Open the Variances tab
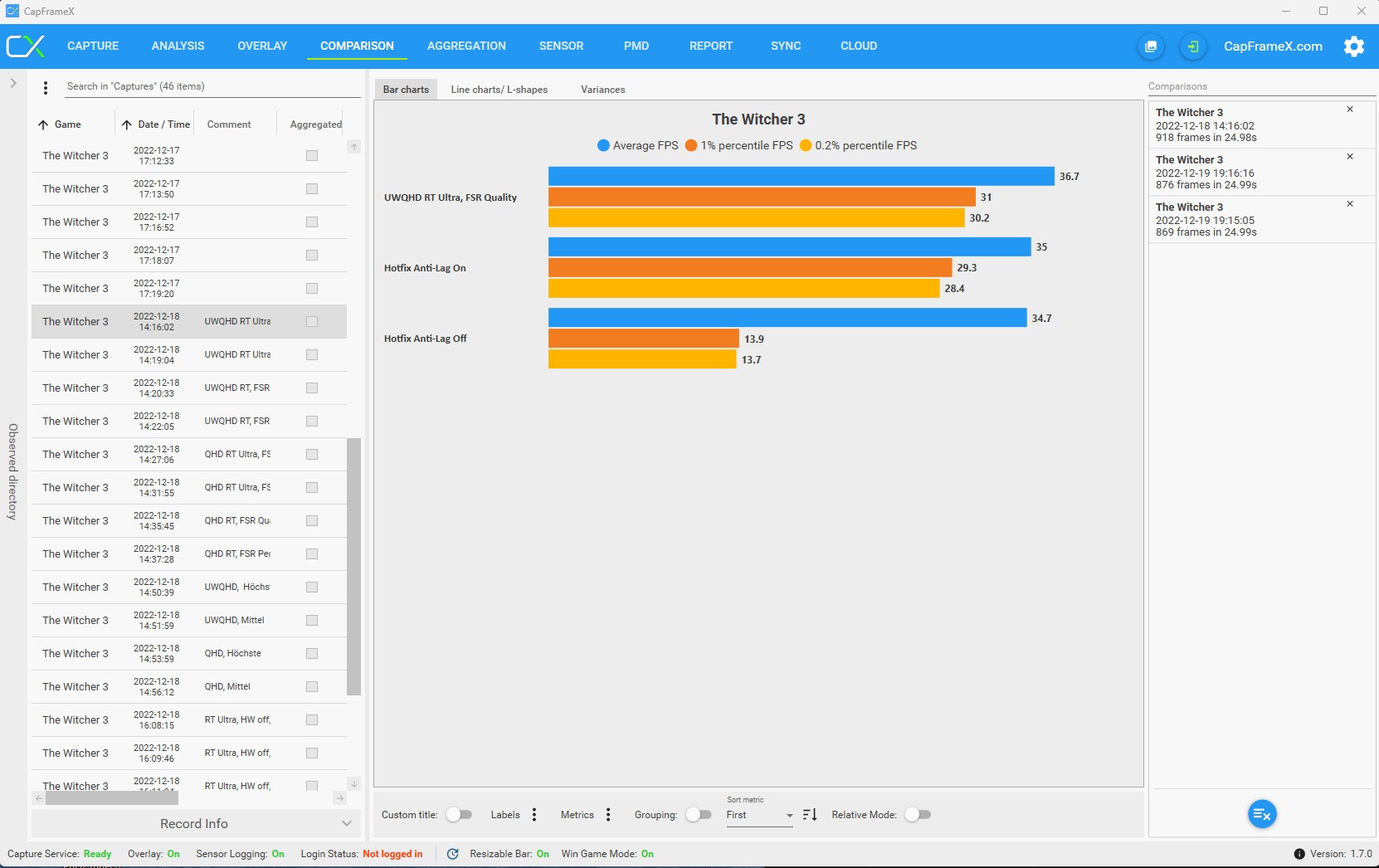This screenshot has width=1379, height=868. [603, 90]
